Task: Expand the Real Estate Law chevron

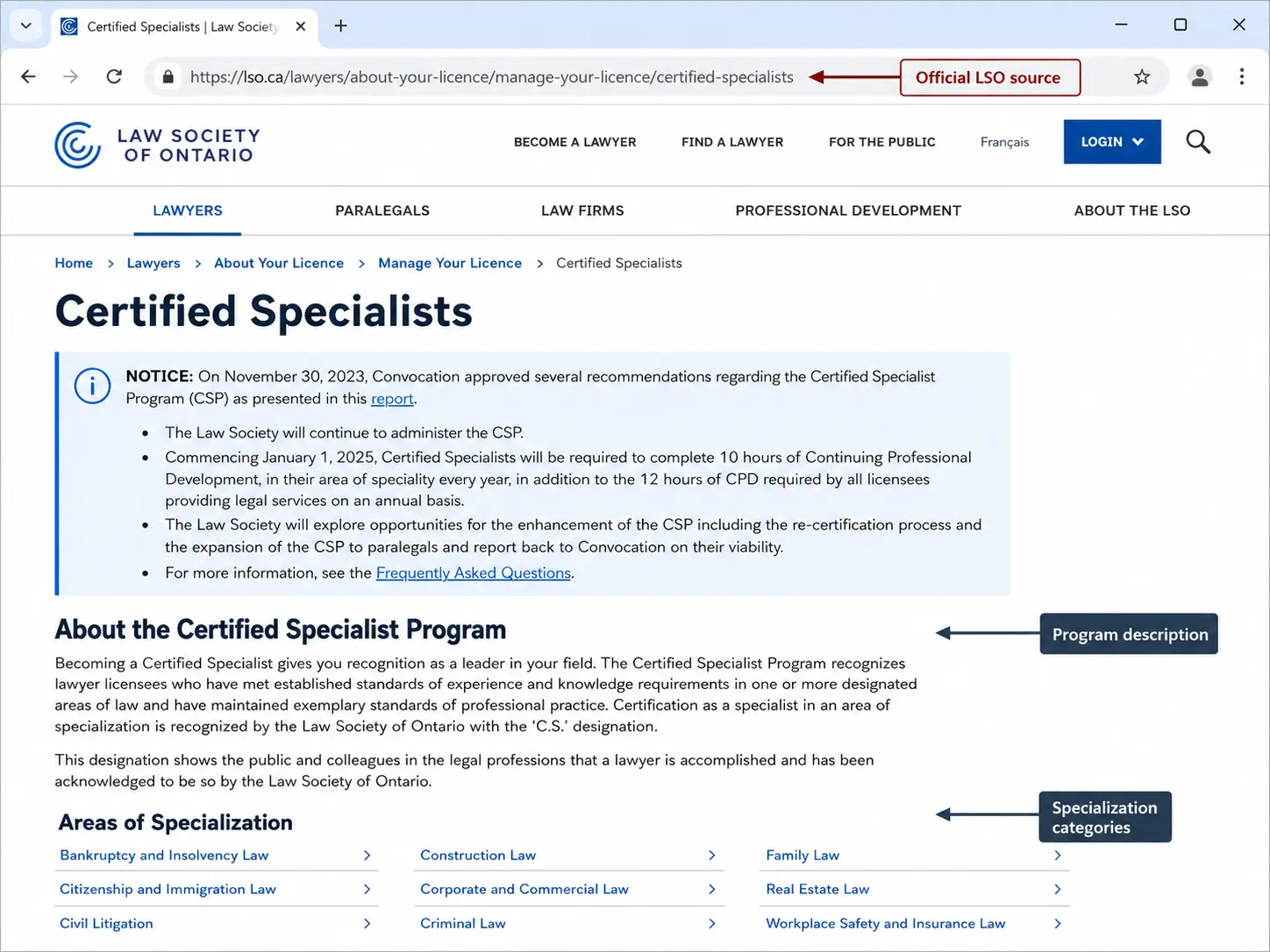Action: pos(1058,889)
